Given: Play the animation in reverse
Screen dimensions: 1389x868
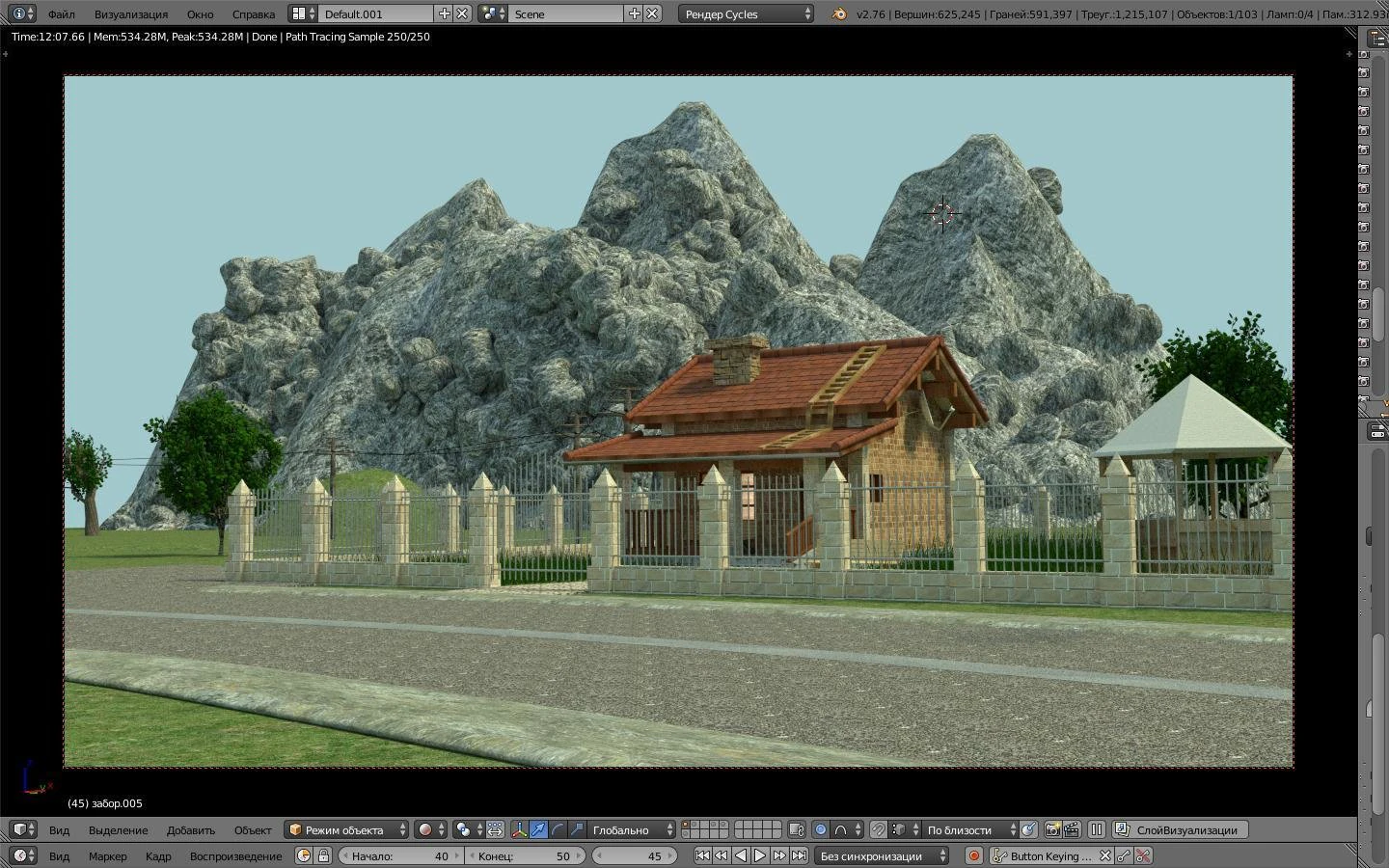Looking at the screenshot, I should 741,855.
